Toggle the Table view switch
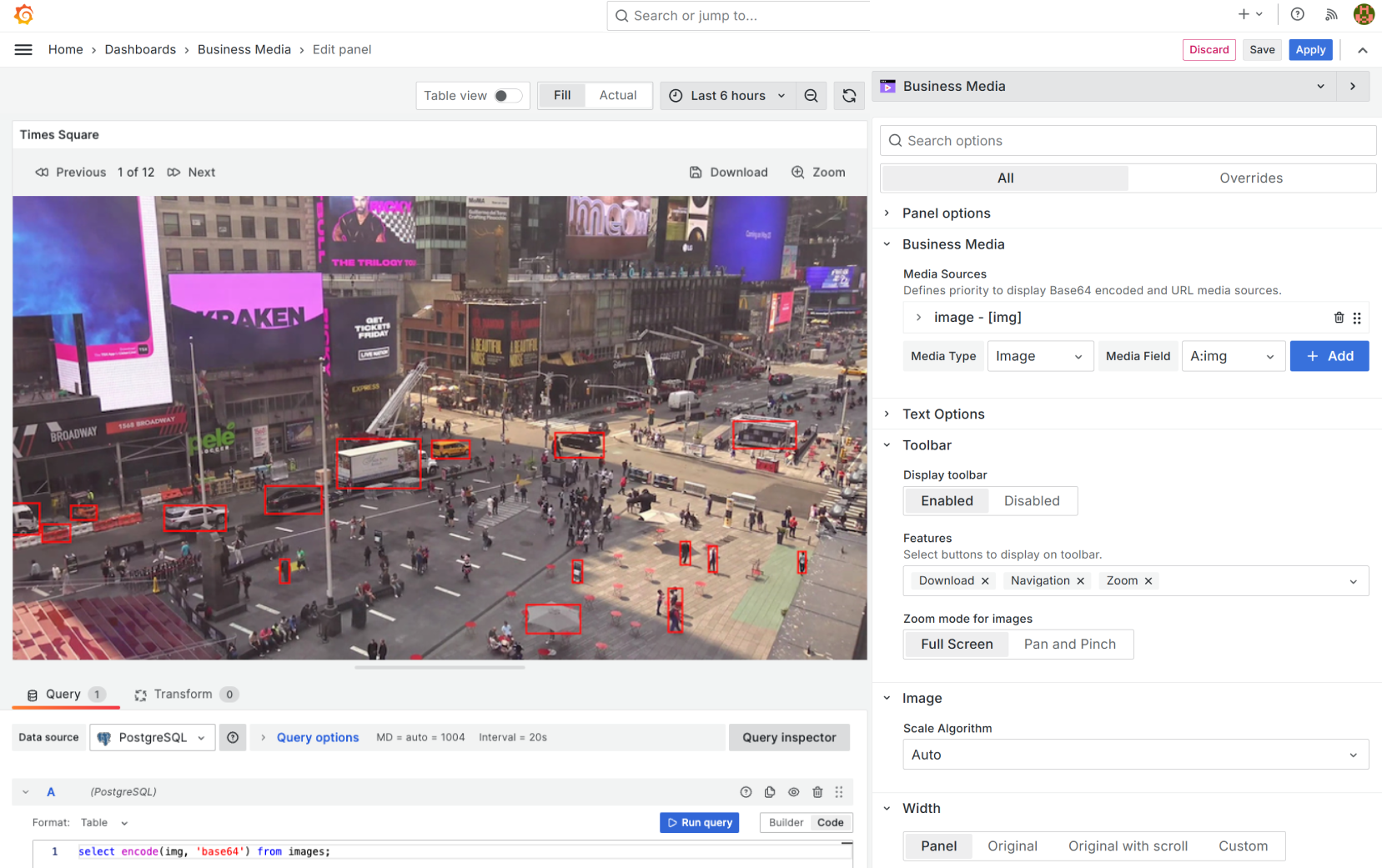 [x=507, y=96]
